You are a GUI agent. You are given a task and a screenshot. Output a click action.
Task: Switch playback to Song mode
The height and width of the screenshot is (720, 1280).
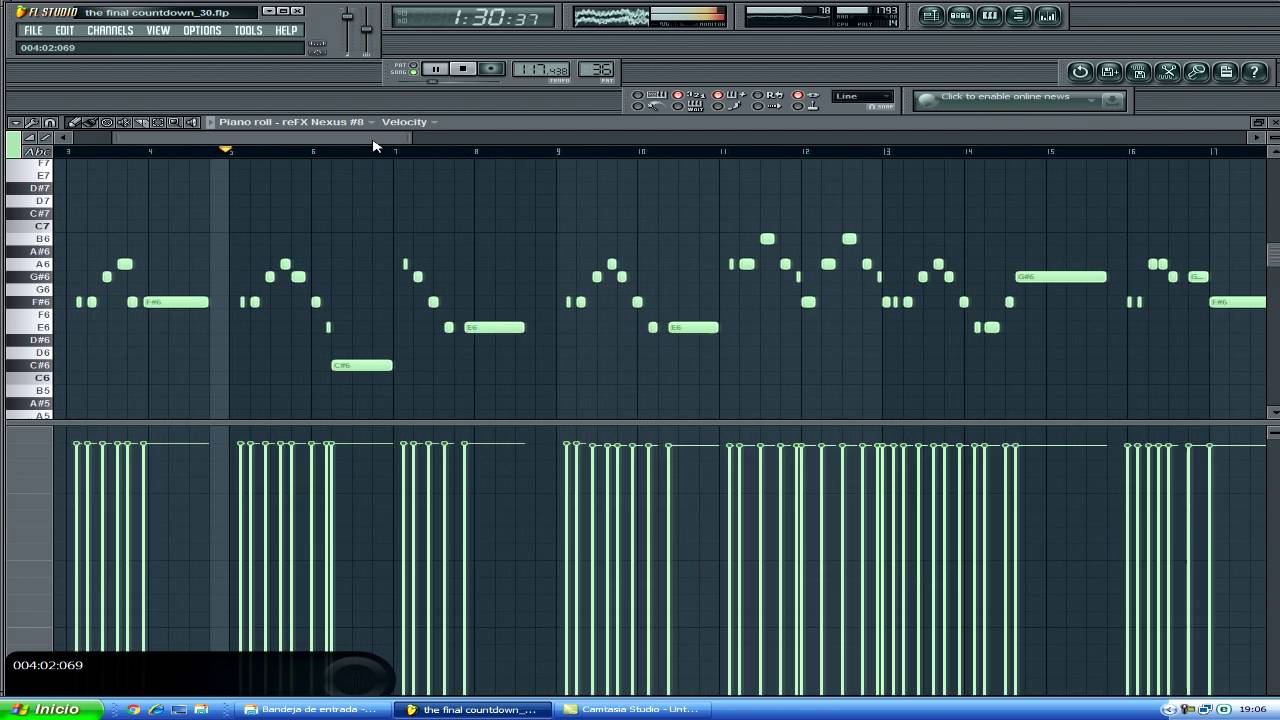point(413,73)
